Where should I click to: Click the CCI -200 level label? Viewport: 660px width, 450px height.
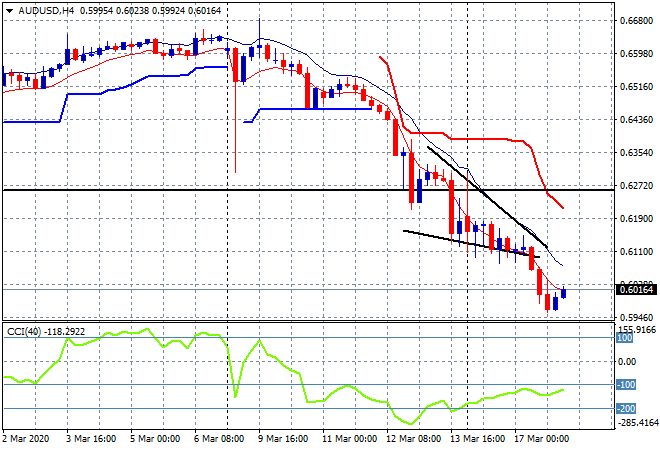[626, 409]
